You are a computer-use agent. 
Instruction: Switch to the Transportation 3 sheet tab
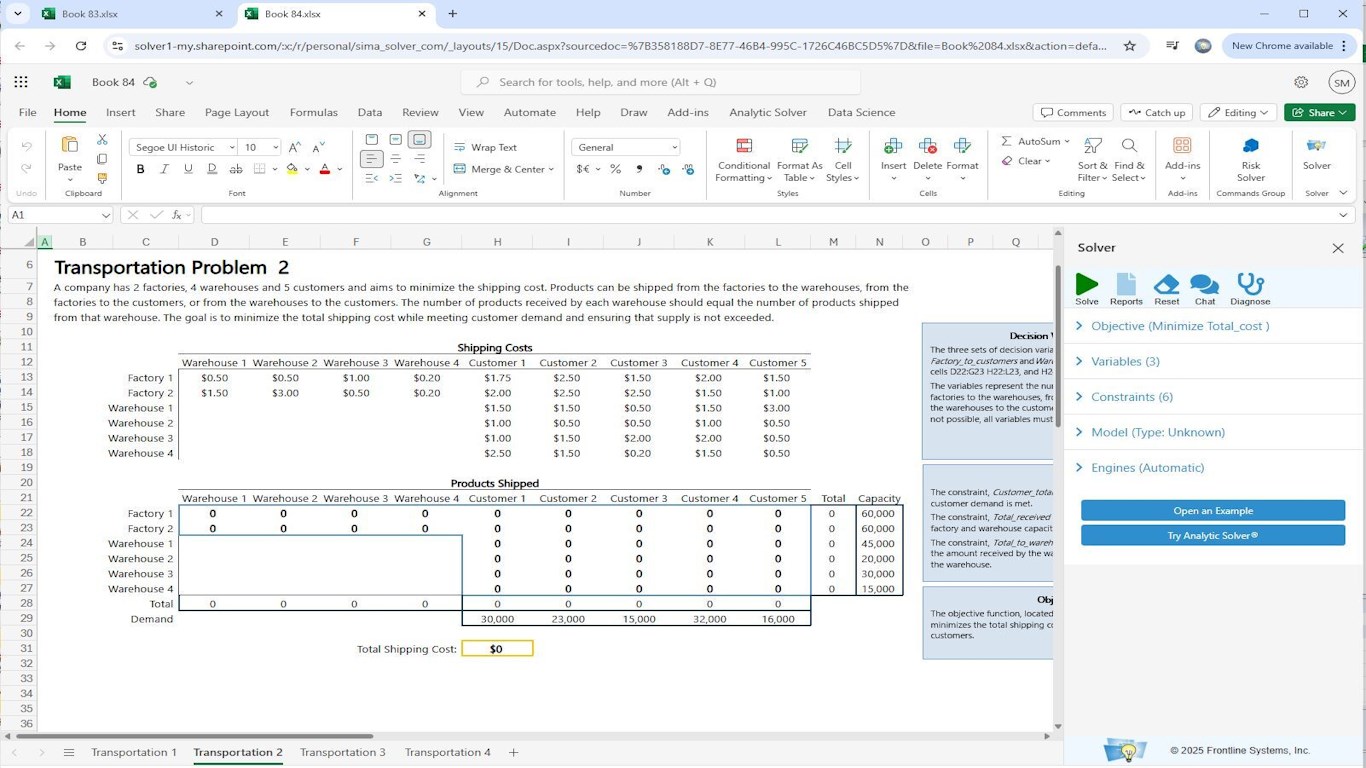point(342,752)
